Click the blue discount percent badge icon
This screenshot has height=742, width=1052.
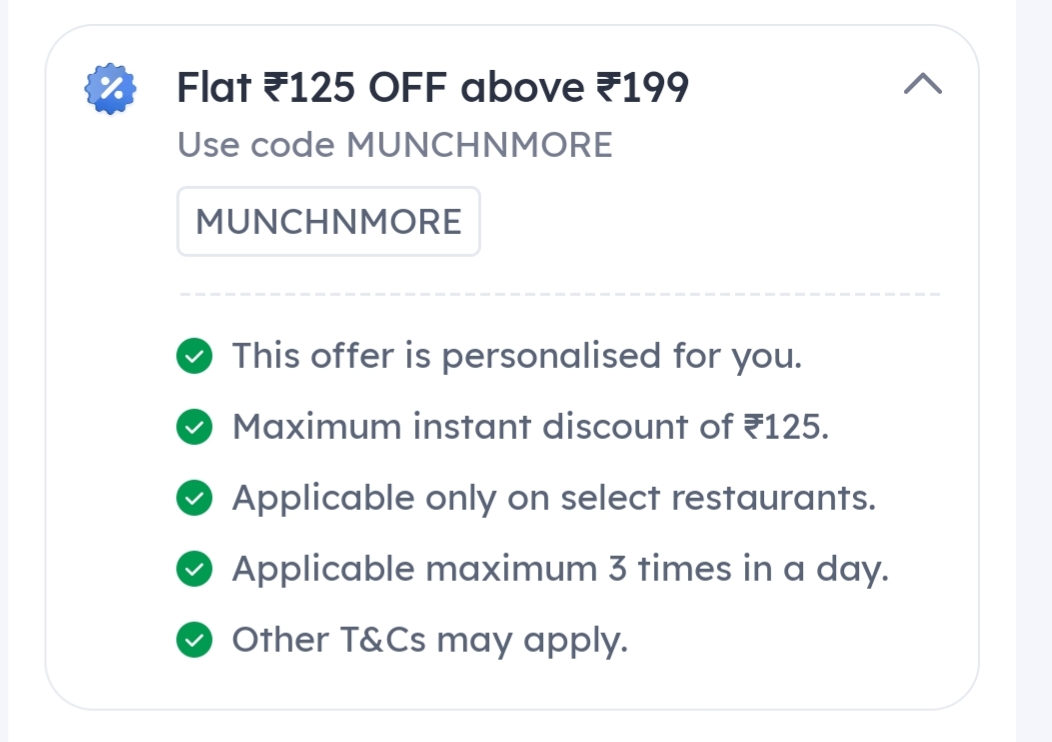(109, 88)
